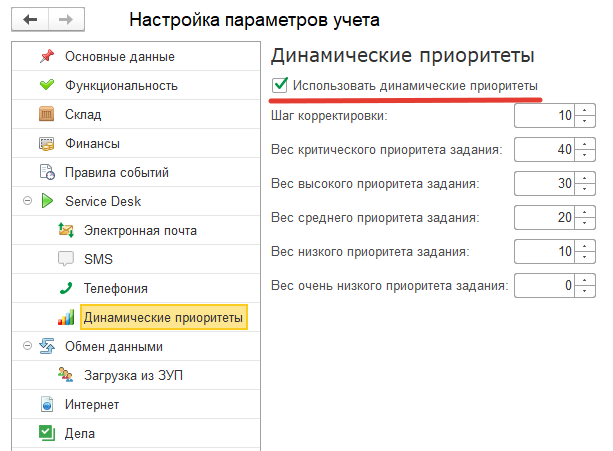Viewport: 613px width, 451px height.
Task: Click the speech bubble icon beside SMS
Action: [66, 259]
